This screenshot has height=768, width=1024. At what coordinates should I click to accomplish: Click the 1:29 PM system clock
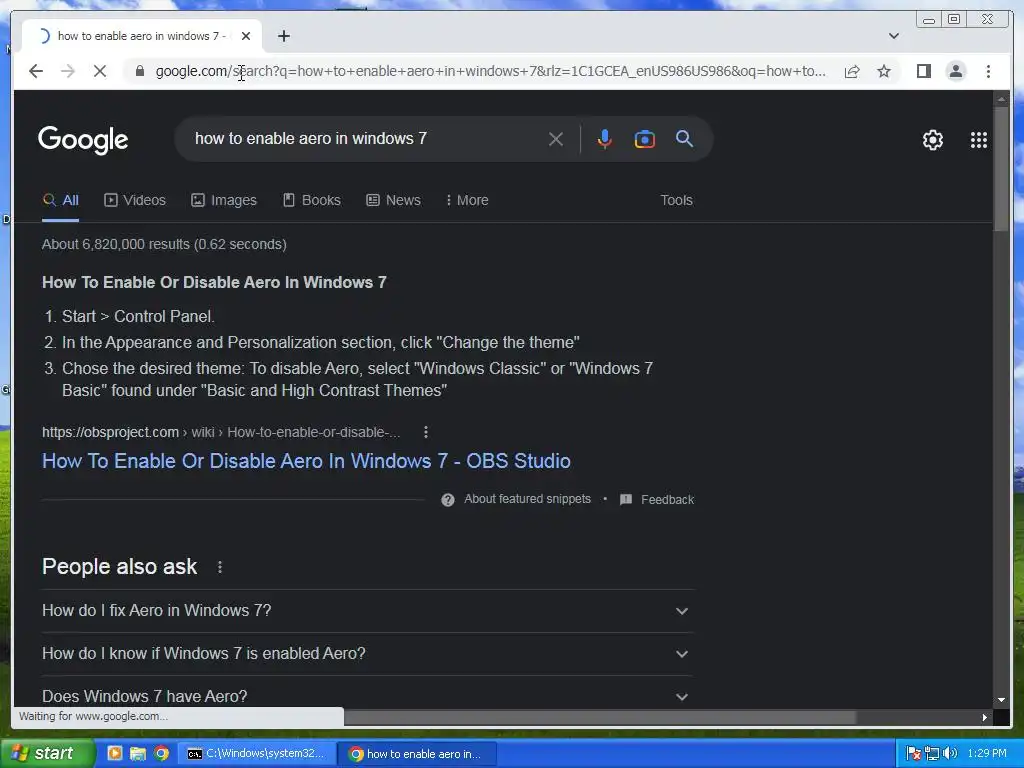point(987,754)
